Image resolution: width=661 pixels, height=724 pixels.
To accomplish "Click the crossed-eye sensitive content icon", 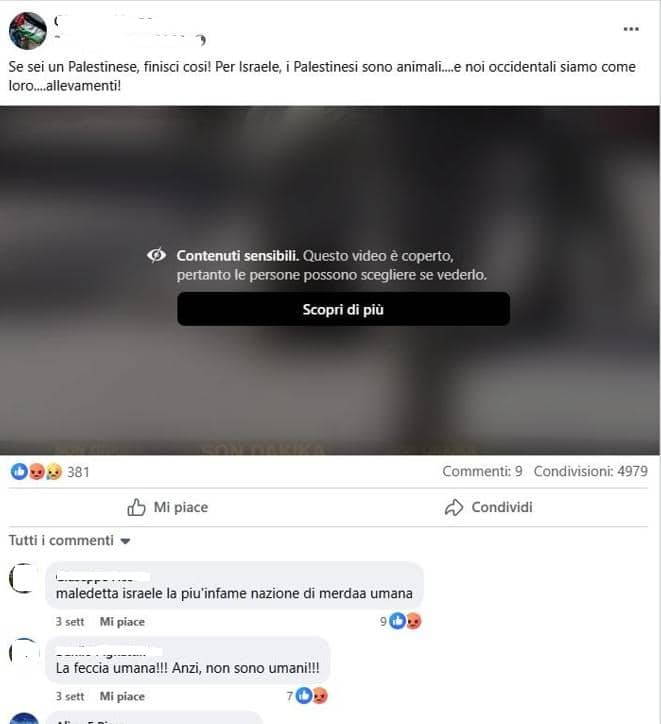I will [x=156, y=255].
